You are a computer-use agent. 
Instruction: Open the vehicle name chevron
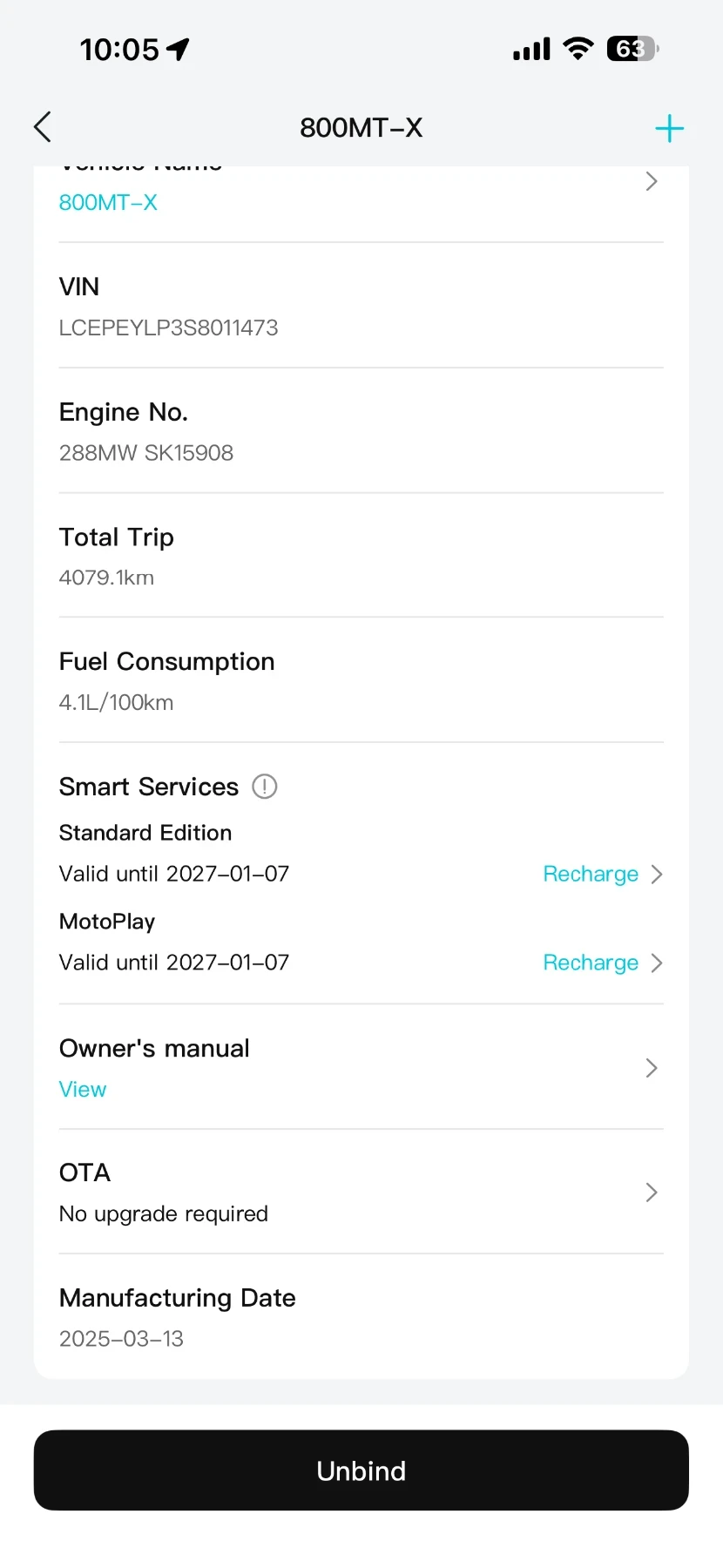[651, 181]
